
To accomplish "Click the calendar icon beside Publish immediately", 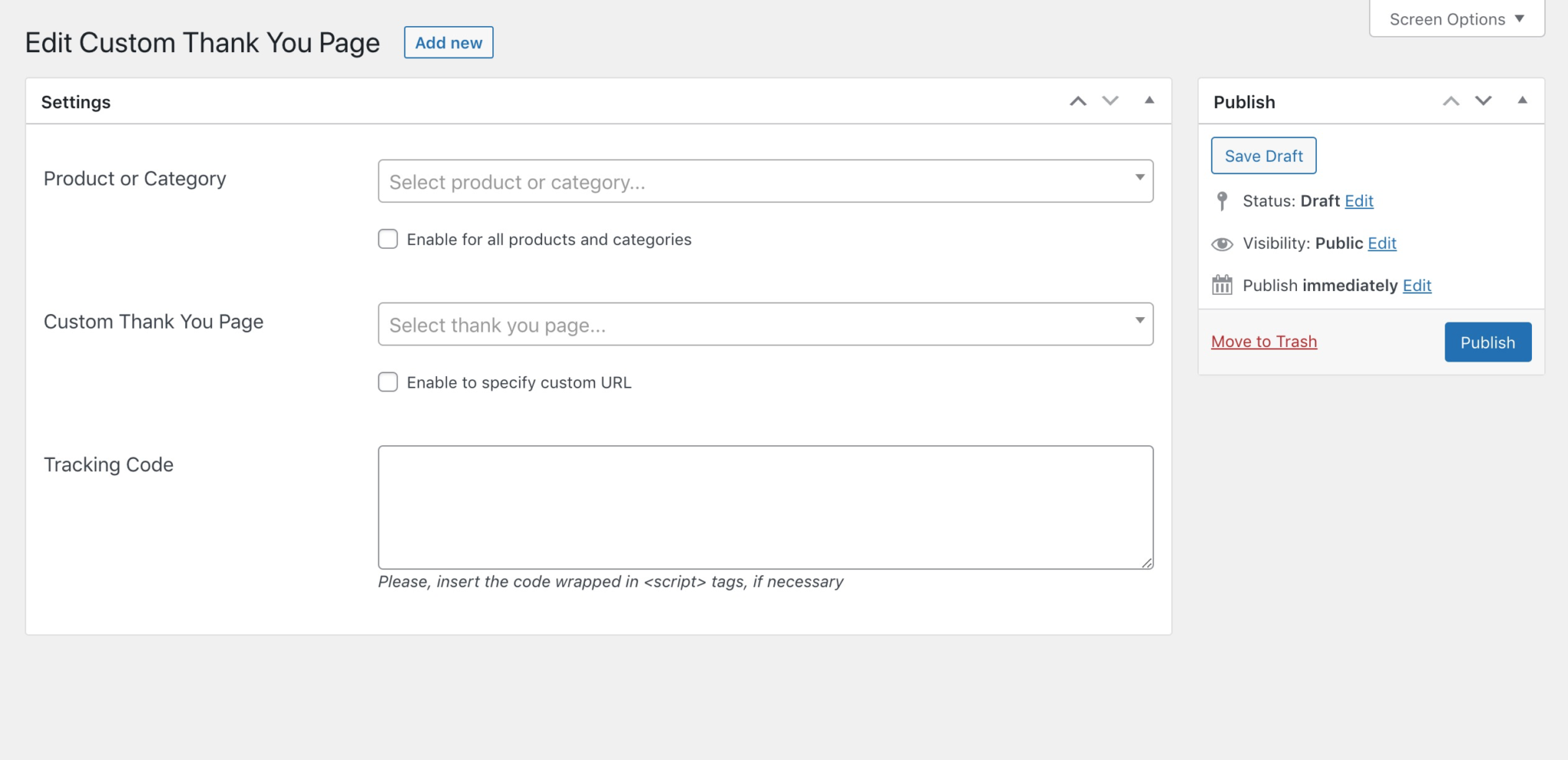I will coord(1222,285).
